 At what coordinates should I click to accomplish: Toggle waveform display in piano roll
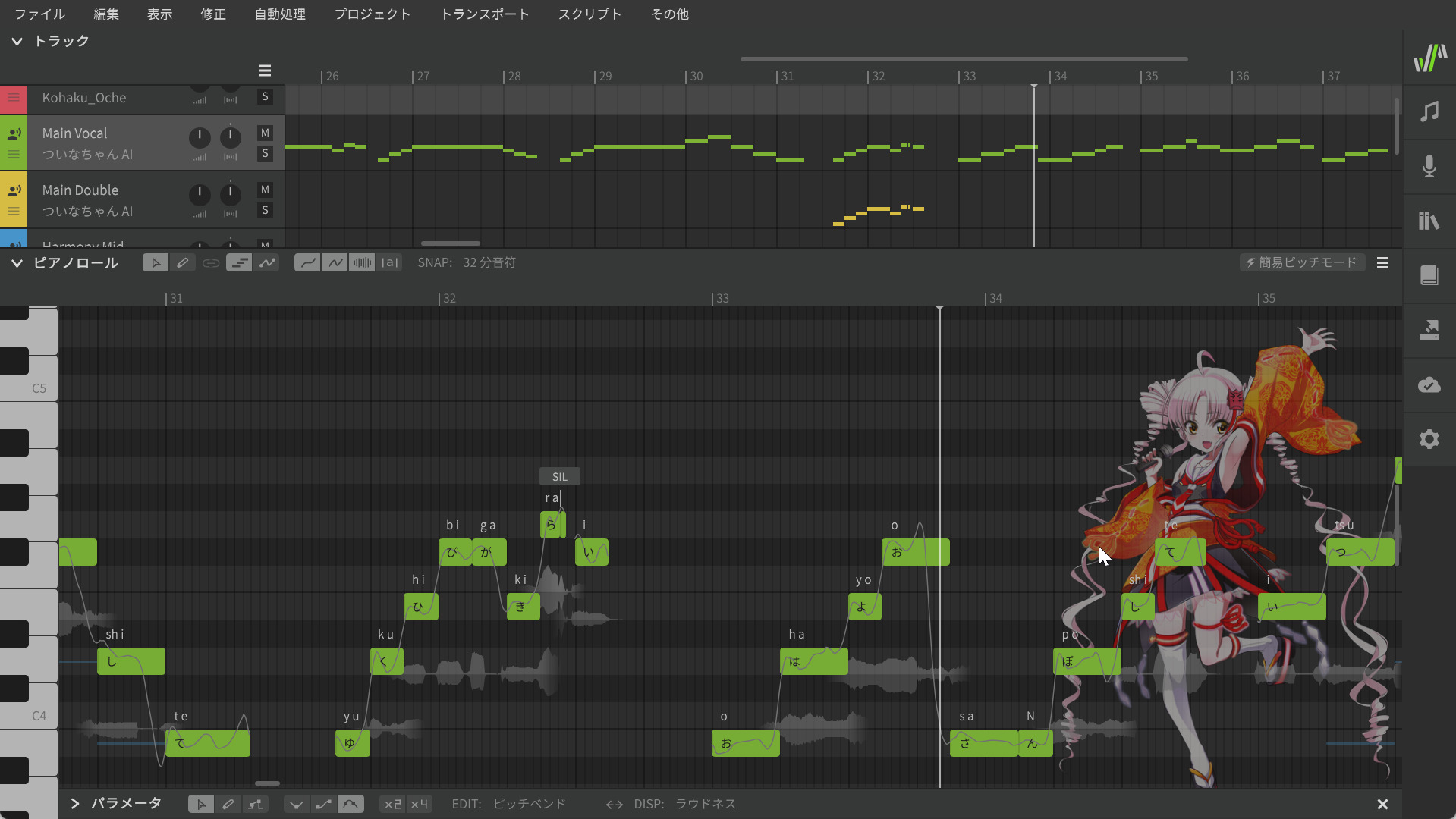point(362,263)
